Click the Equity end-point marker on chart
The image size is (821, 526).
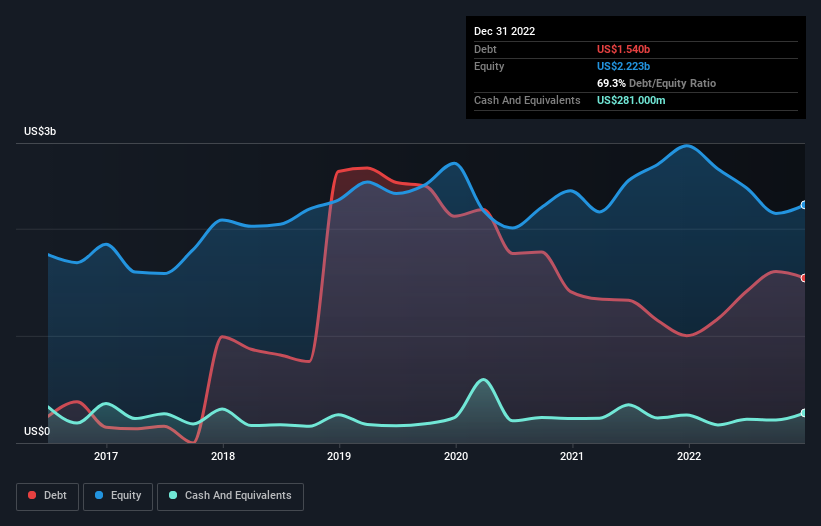[804, 205]
